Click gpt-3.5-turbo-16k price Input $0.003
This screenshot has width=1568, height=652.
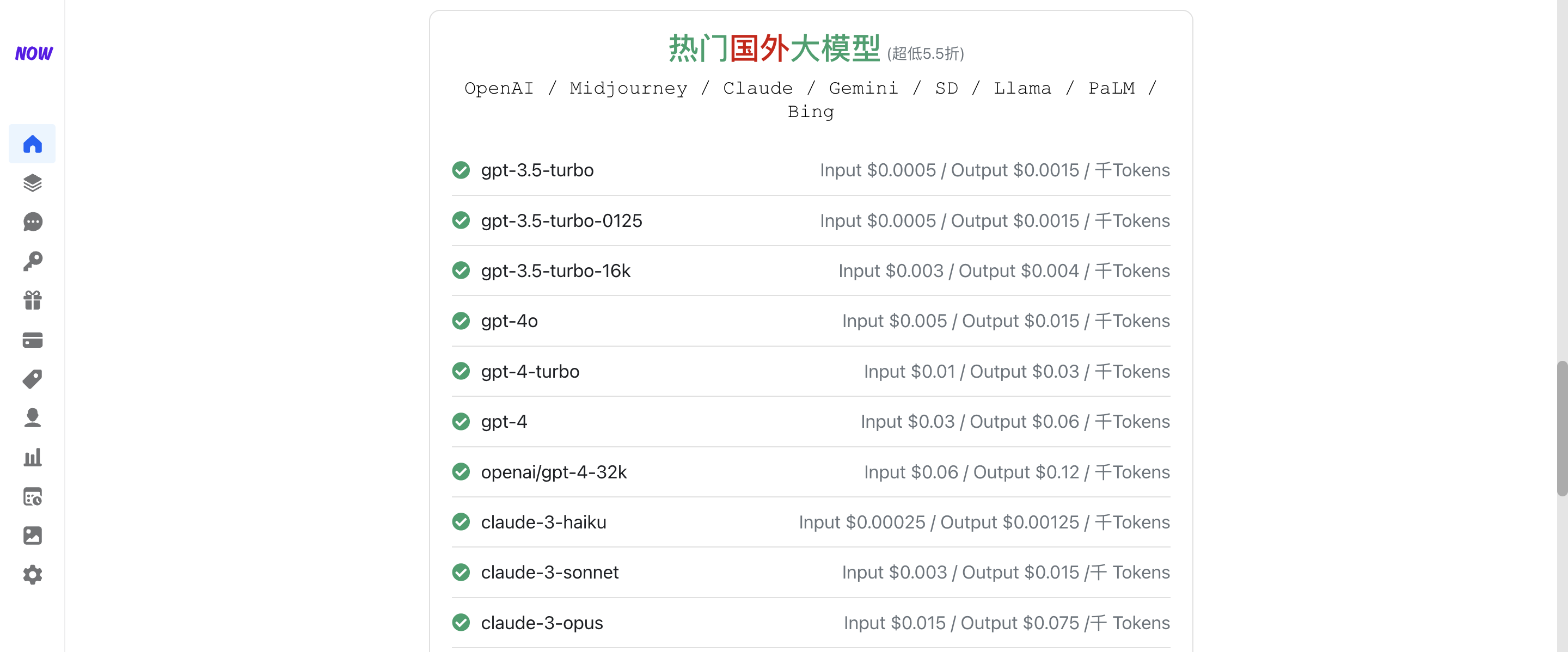pos(891,270)
